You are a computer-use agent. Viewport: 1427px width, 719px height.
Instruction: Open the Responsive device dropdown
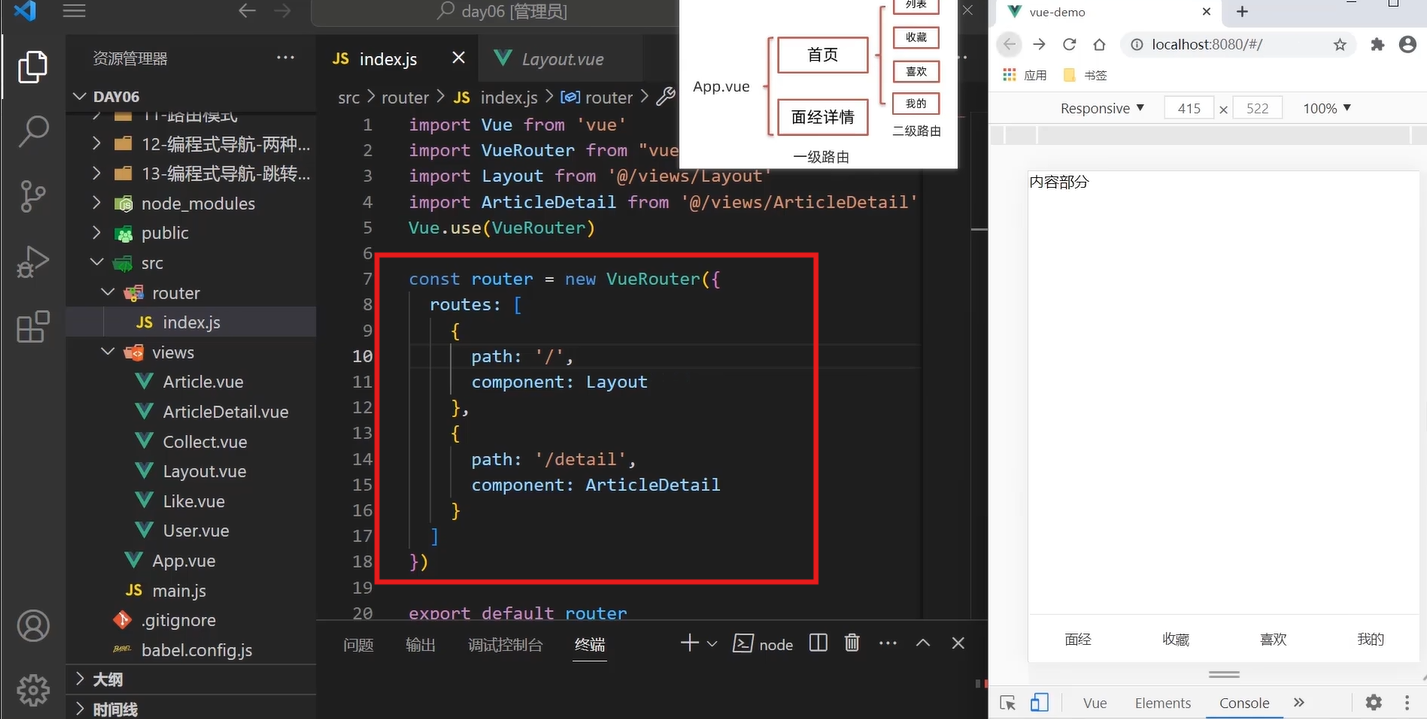pos(1102,108)
